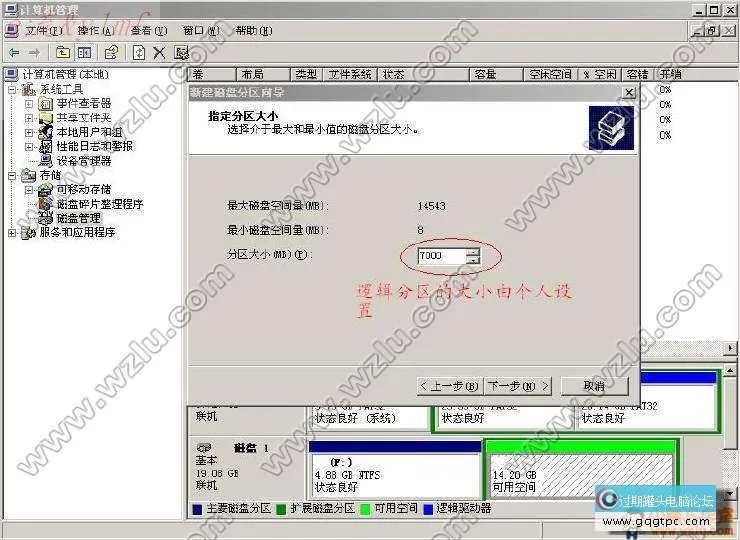Image resolution: width=740 pixels, height=540 pixels.
Task: Open the 窗口(W) menu
Action: pos(201,31)
